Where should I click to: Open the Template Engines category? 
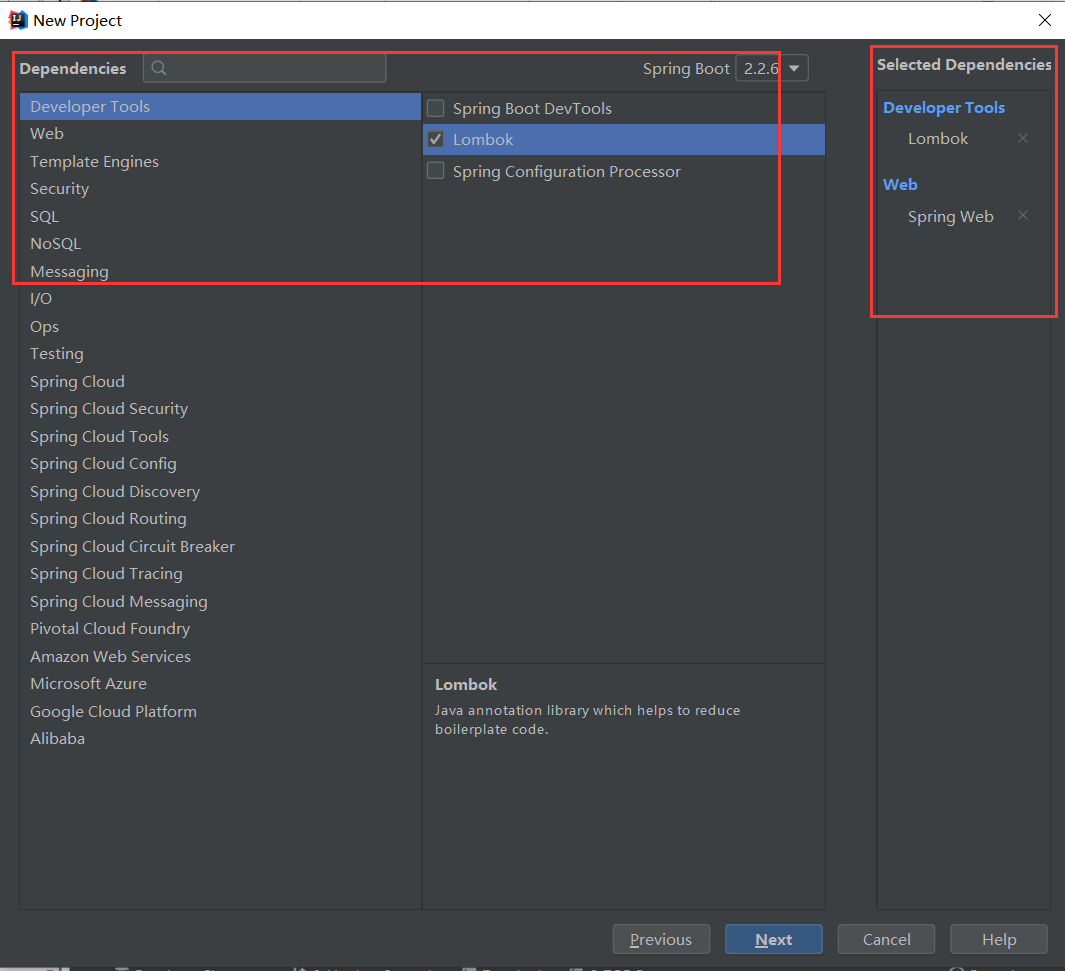coord(220,162)
